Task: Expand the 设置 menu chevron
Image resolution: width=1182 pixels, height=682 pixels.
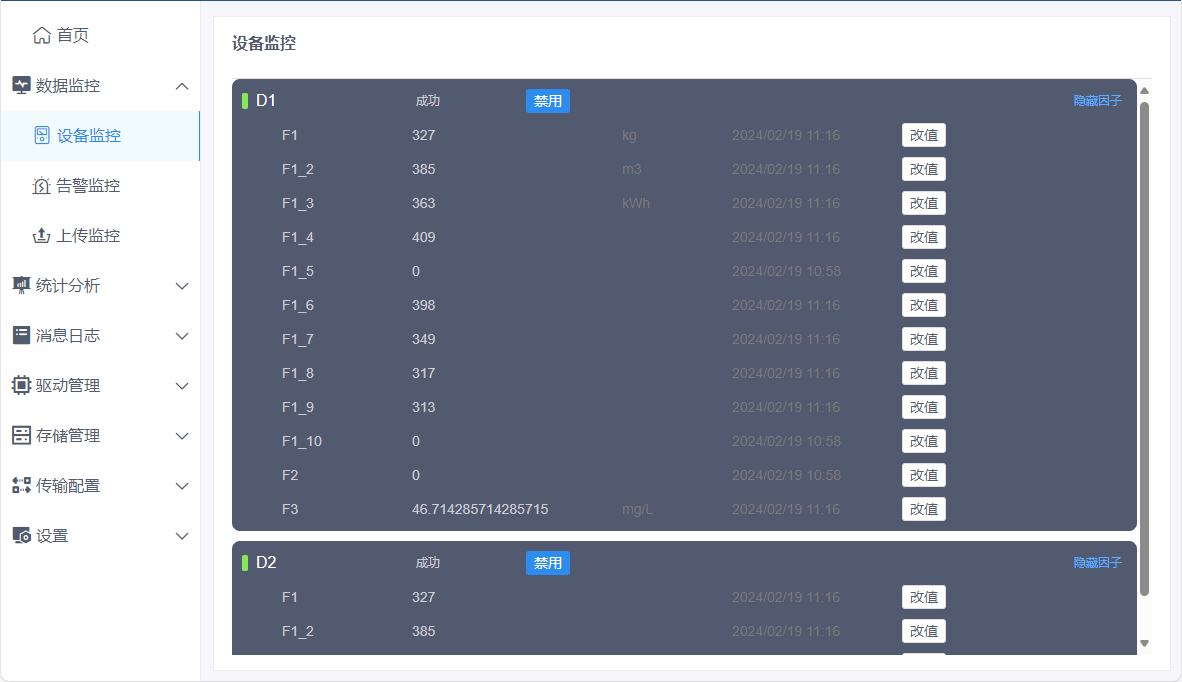Action: tap(182, 536)
